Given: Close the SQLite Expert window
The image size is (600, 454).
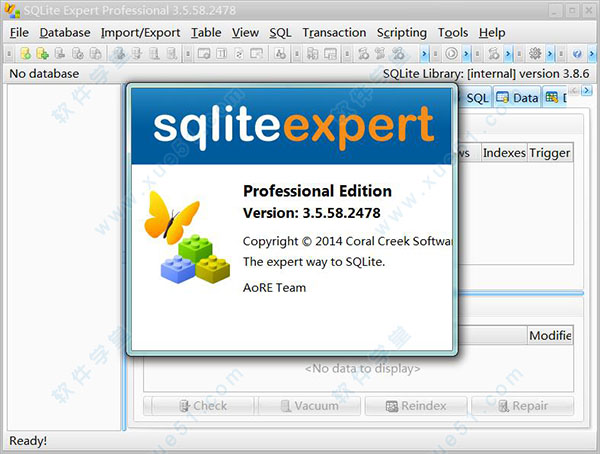Looking at the screenshot, I should (589, 11).
